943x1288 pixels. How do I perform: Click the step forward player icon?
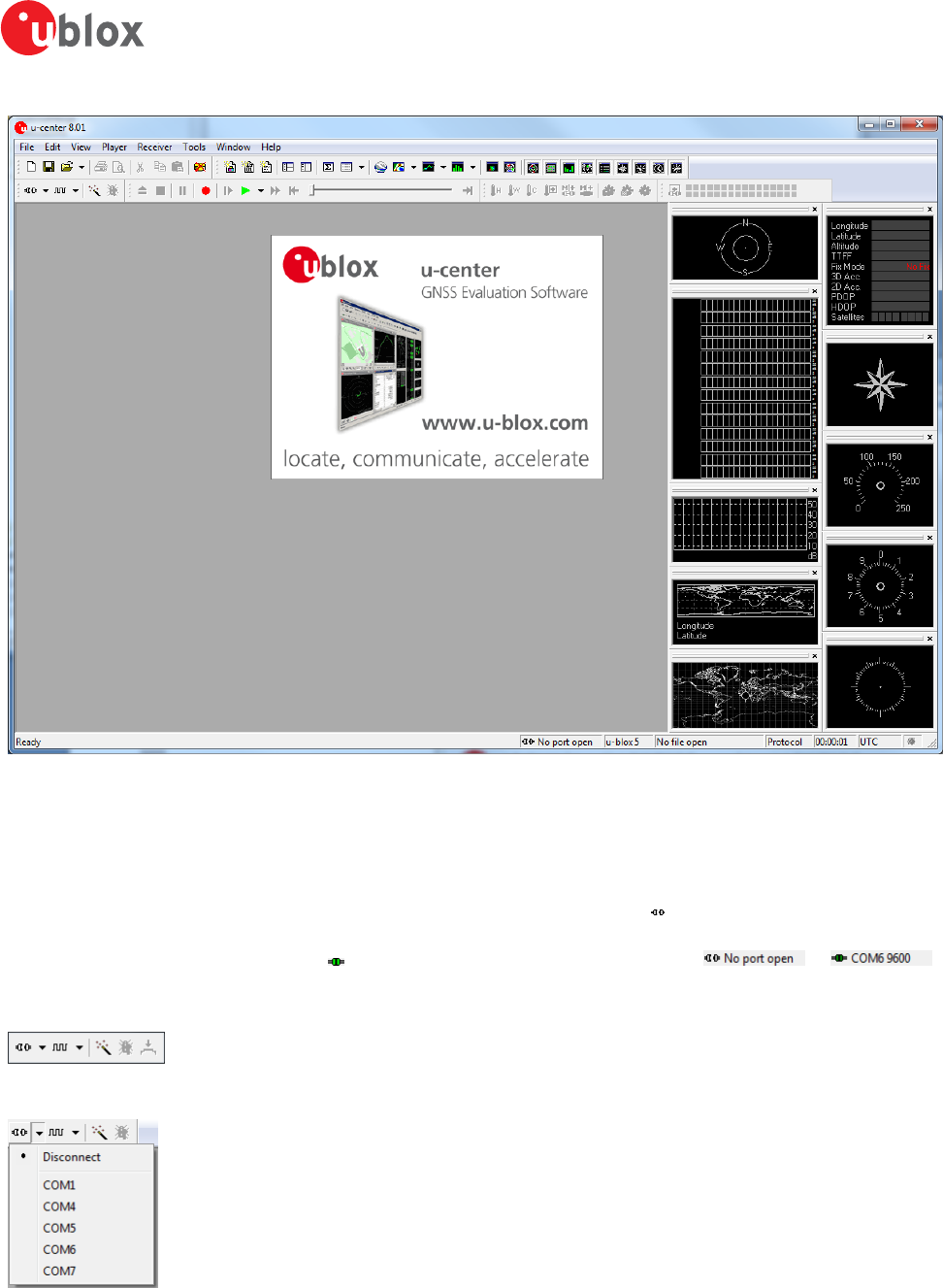point(228,190)
